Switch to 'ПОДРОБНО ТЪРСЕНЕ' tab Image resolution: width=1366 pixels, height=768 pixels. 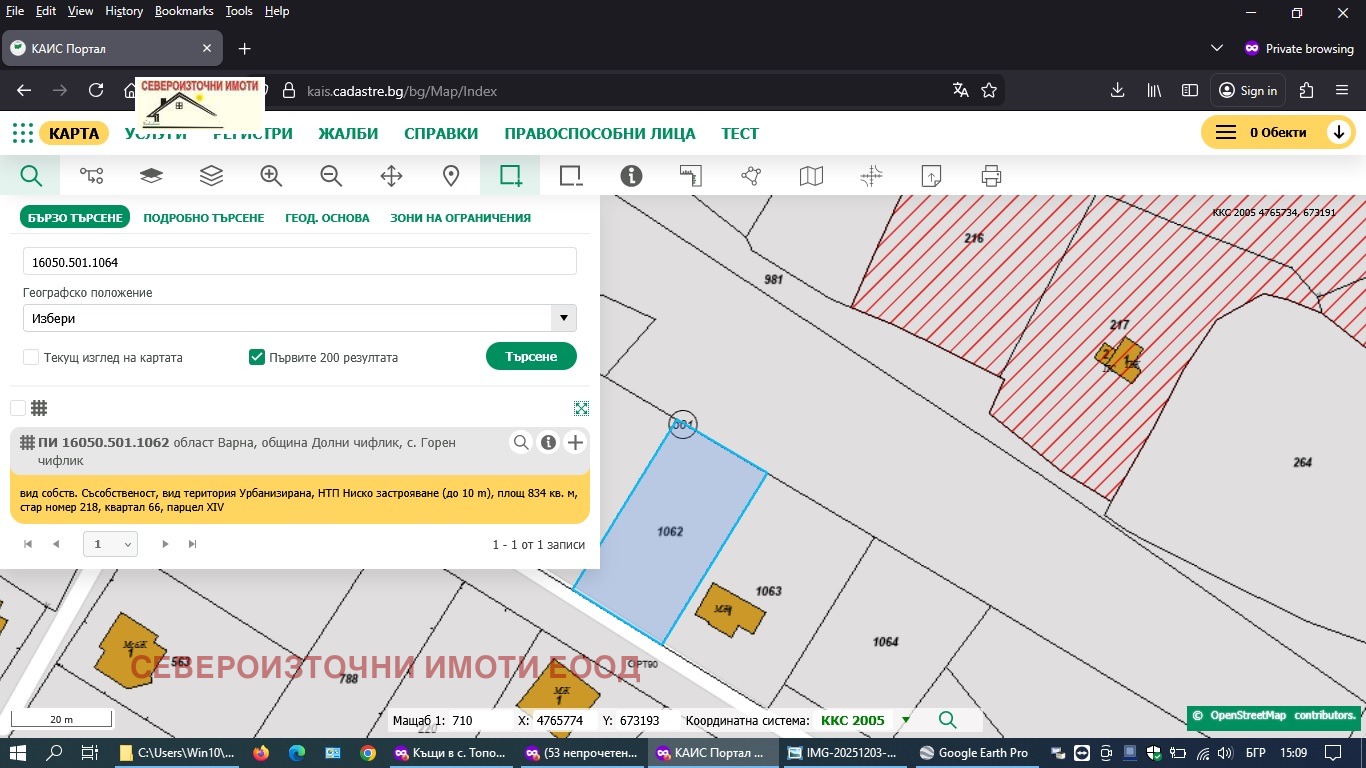click(x=204, y=218)
